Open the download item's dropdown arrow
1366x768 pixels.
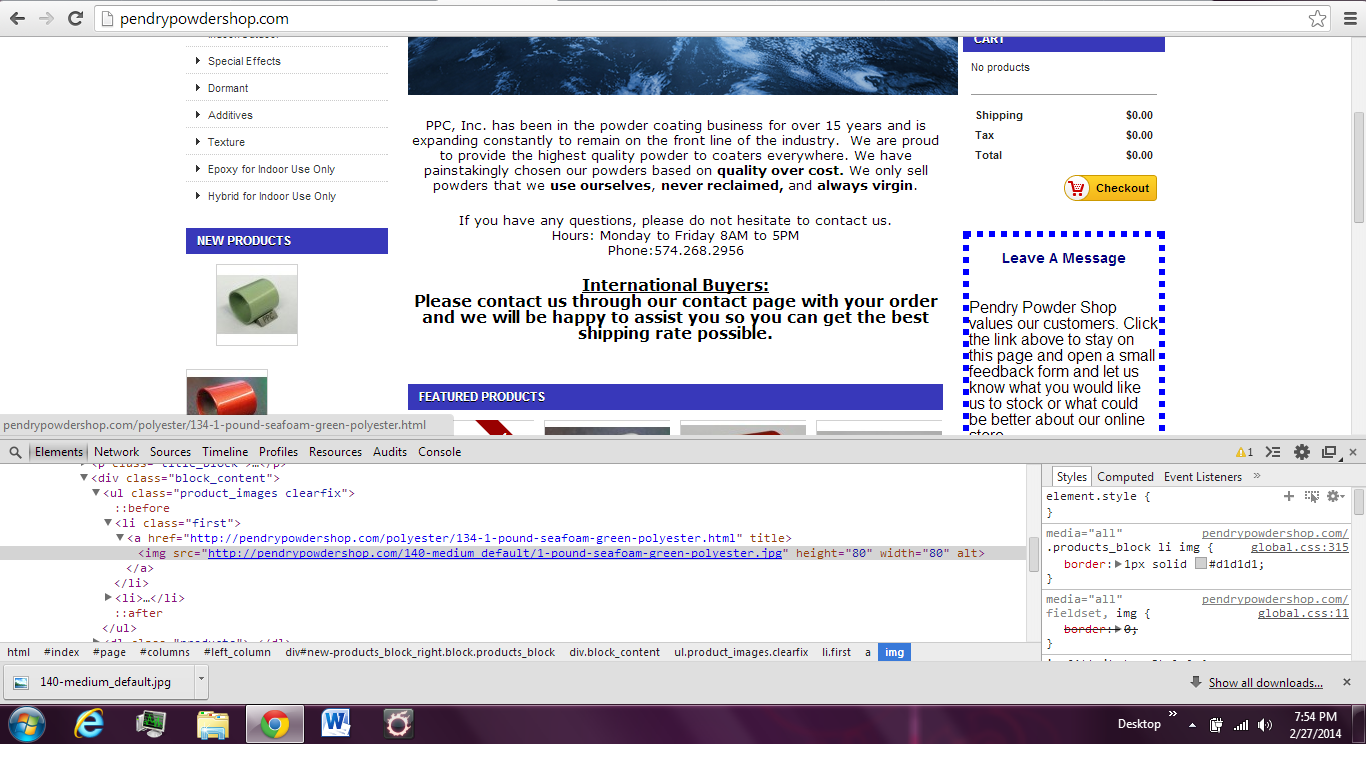(x=201, y=681)
